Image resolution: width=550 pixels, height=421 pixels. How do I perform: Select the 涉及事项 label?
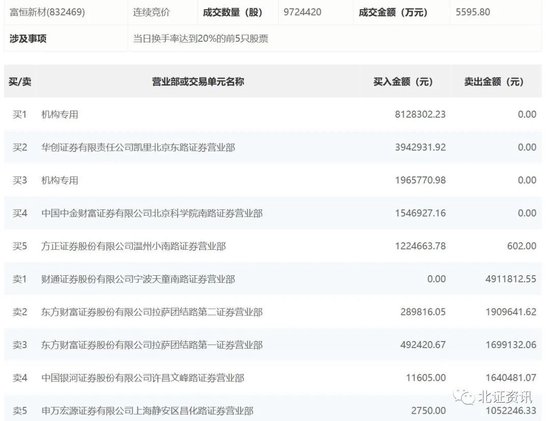click(28, 39)
